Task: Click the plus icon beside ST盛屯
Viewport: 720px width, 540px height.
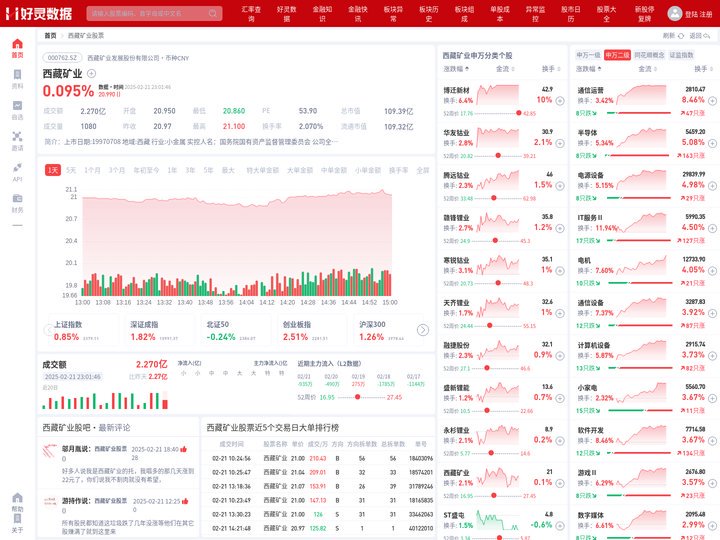Action: 560,526
